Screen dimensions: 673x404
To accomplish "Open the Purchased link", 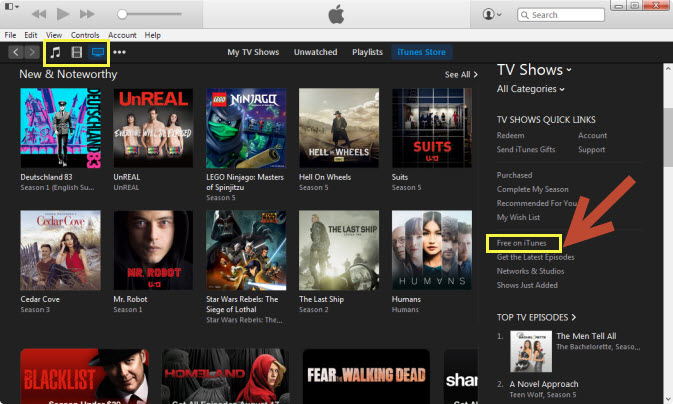I will [514, 175].
